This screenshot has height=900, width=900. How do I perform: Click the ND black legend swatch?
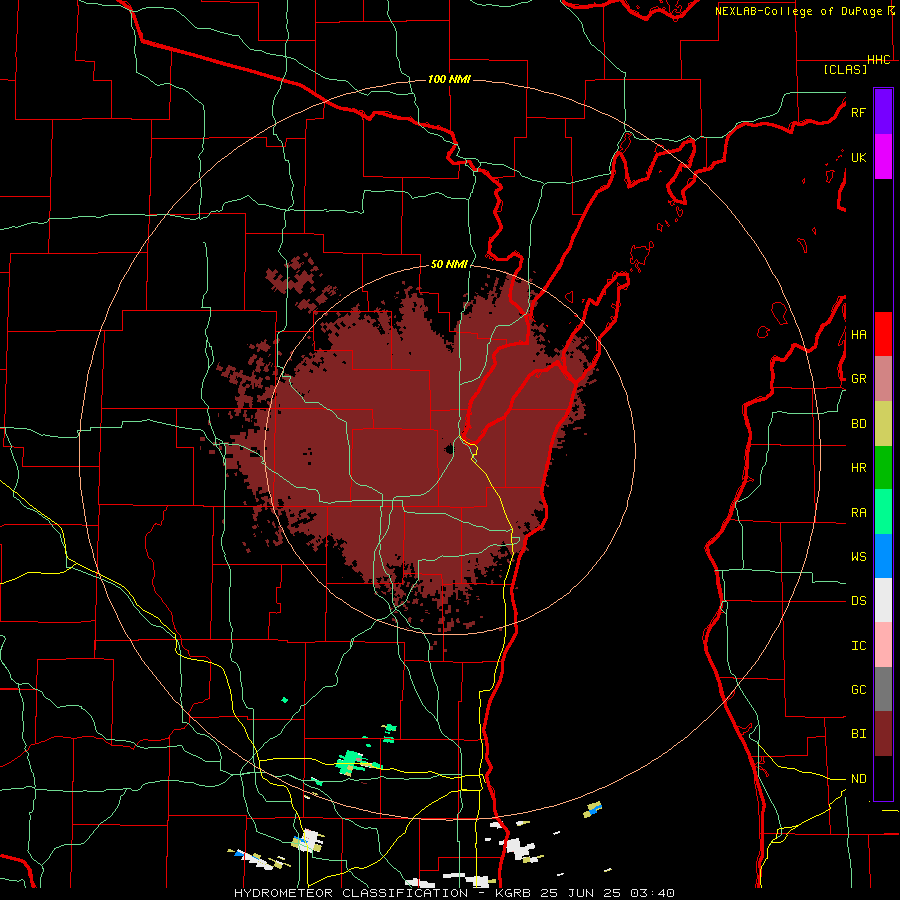883,778
